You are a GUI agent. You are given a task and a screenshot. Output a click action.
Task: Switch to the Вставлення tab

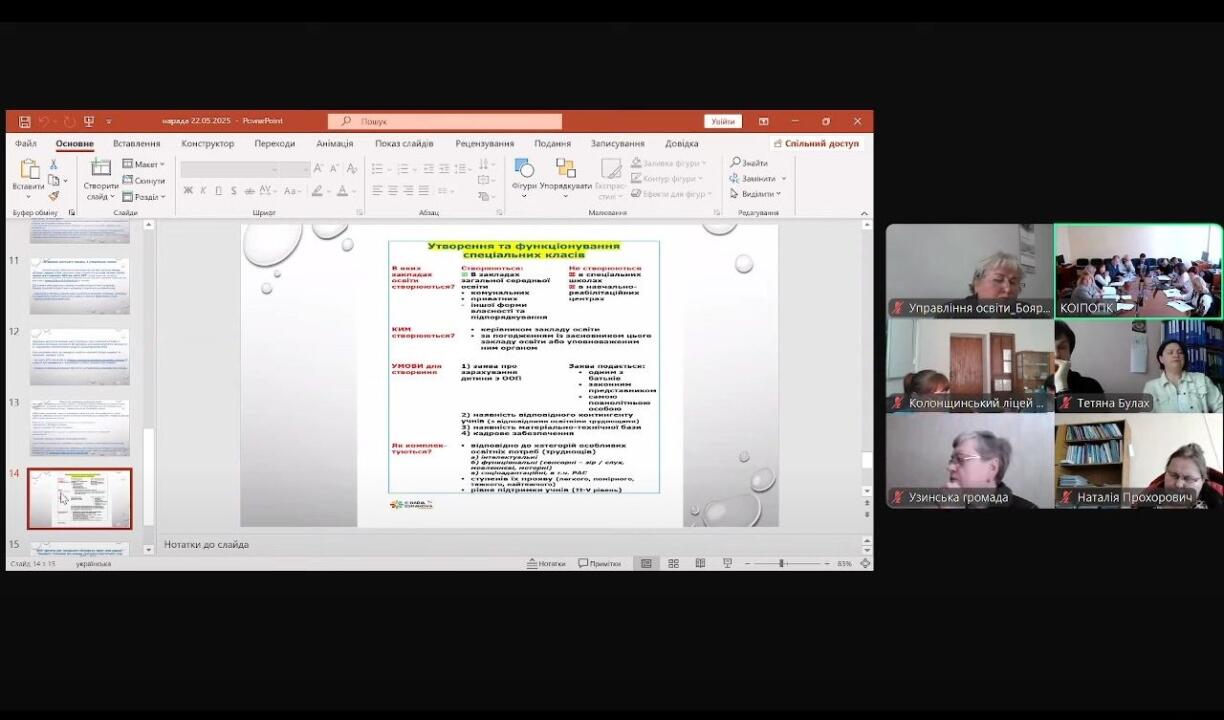(136, 143)
